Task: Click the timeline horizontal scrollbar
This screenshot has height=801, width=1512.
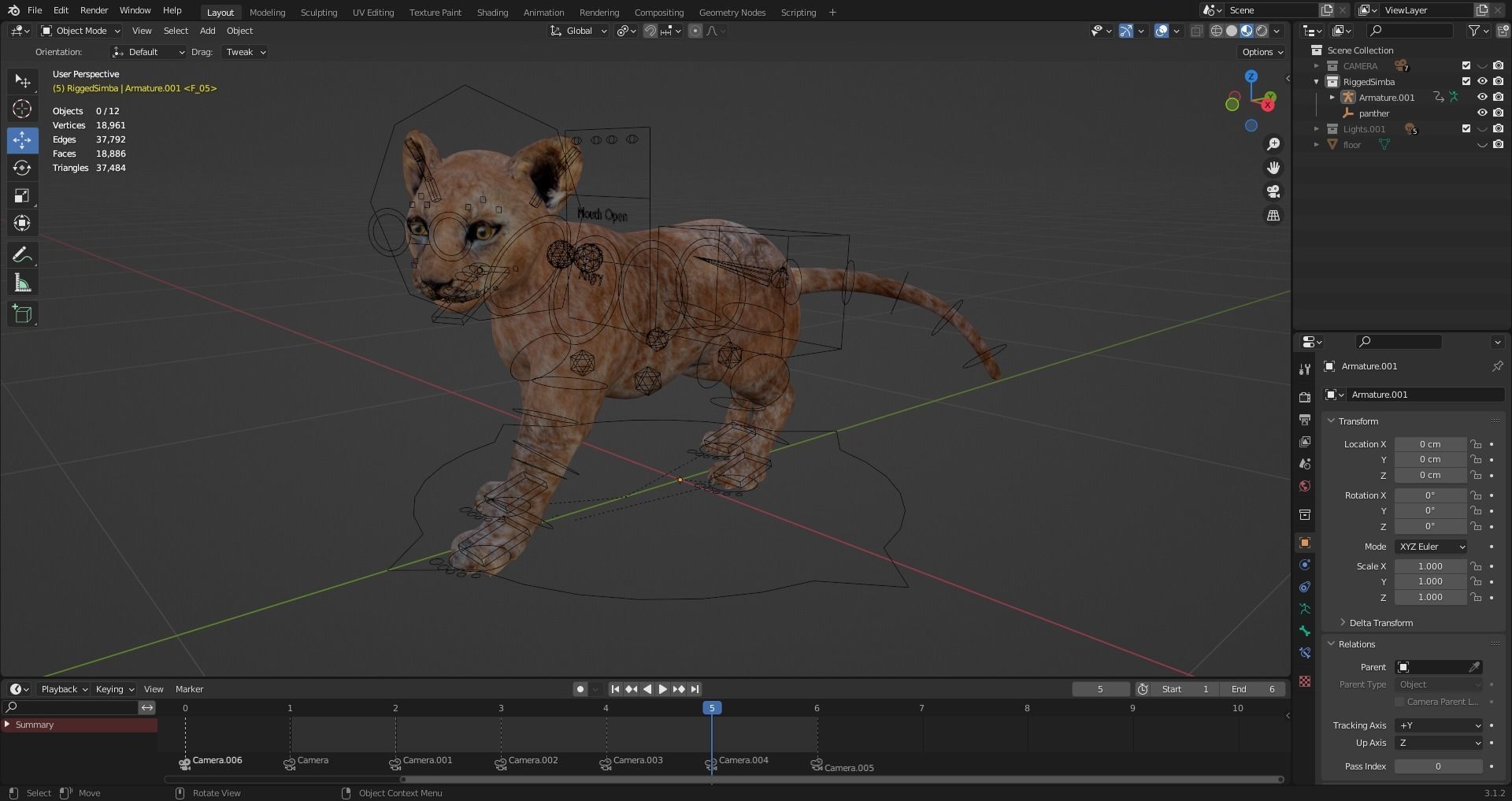Action: pos(843,780)
